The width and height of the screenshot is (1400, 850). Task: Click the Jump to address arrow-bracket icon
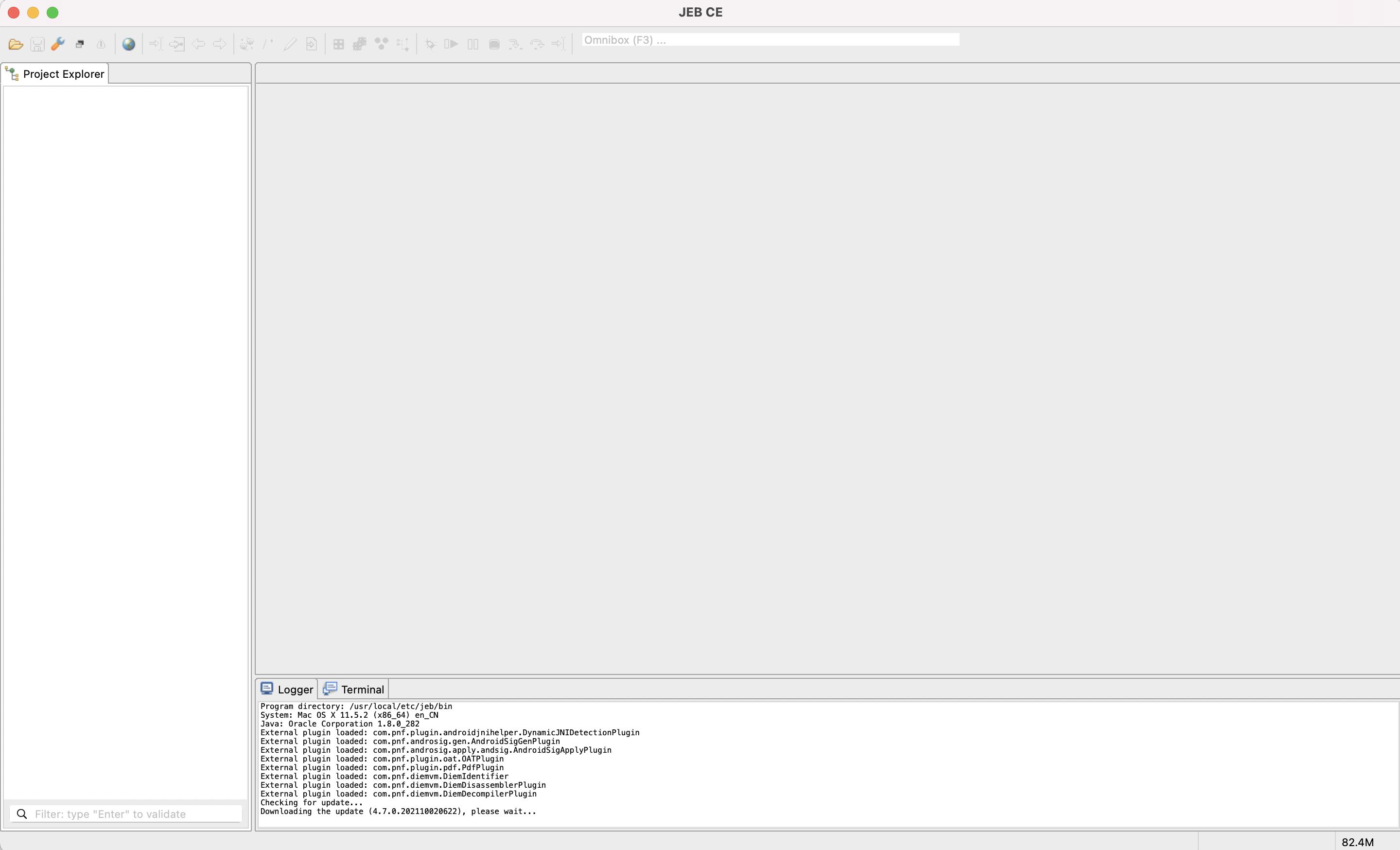pyautogui.click(x=155, y=44)
